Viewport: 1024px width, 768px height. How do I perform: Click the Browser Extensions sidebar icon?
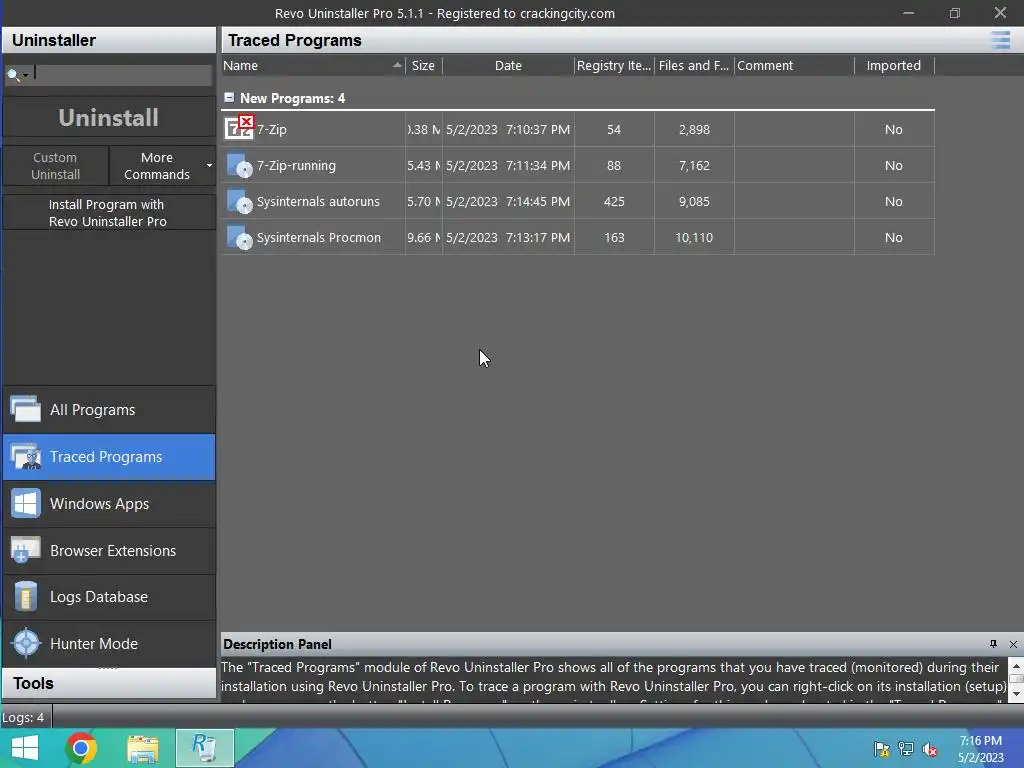pyautogui.click(x=25, y=551)
